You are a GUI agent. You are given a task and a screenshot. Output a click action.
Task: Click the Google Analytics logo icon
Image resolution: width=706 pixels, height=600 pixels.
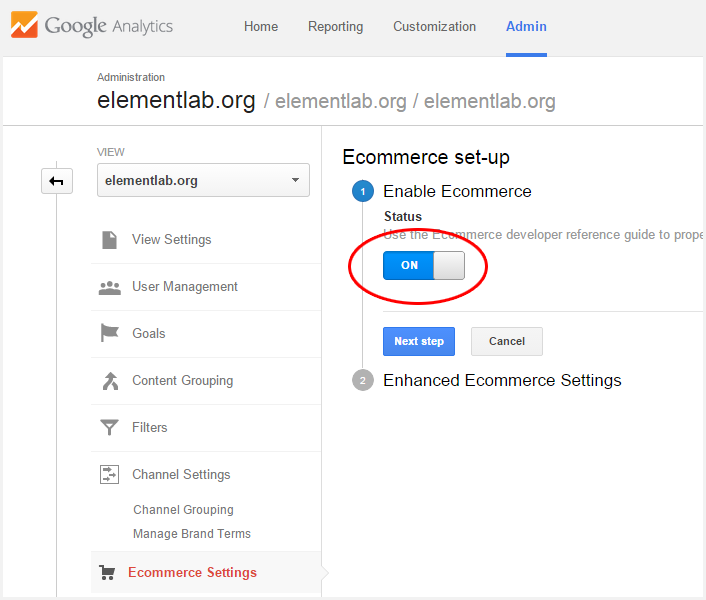coord(24,25)
